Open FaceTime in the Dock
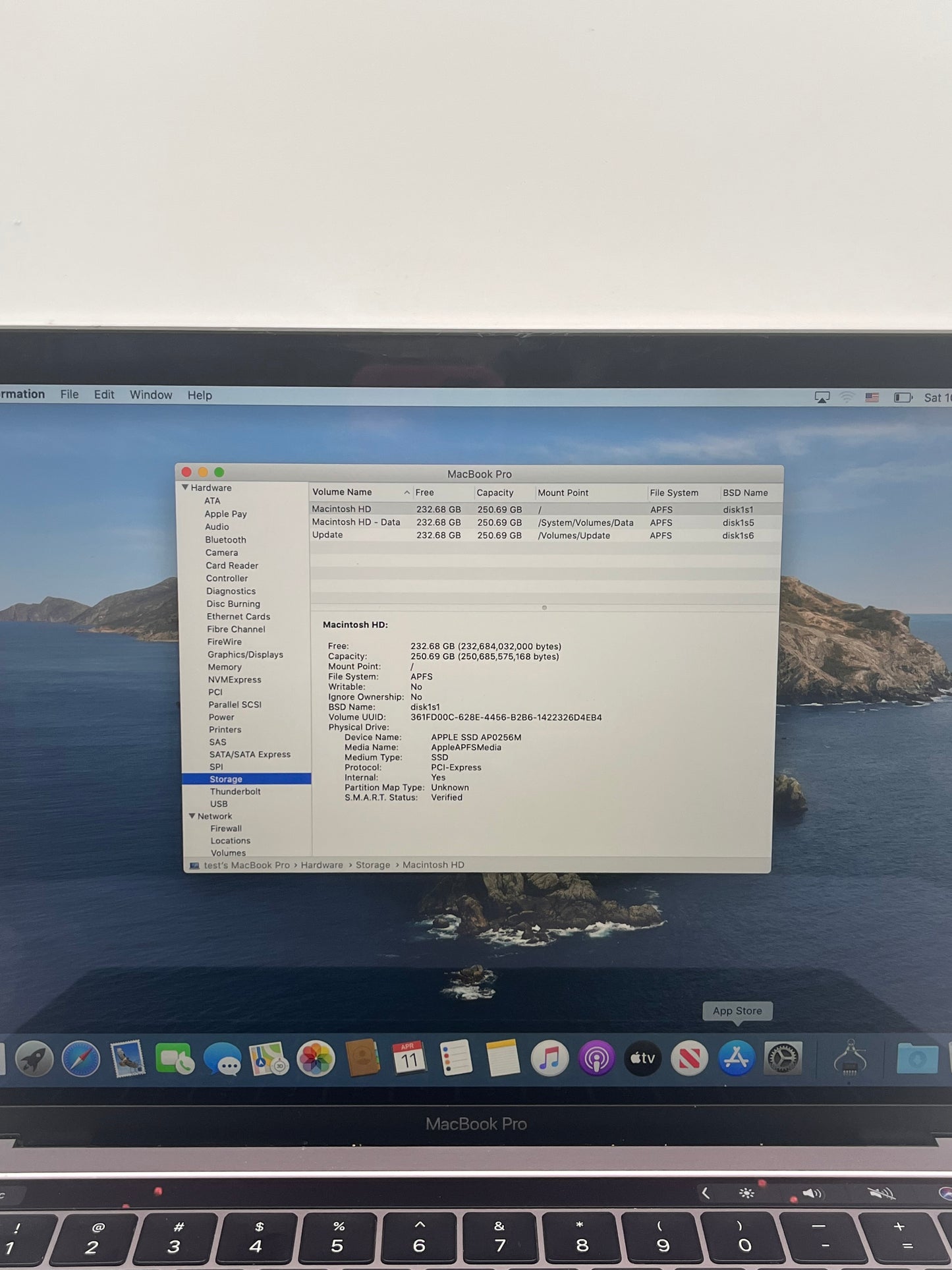This screenshot has width=952, height=1270. [x=175, y=1059]
